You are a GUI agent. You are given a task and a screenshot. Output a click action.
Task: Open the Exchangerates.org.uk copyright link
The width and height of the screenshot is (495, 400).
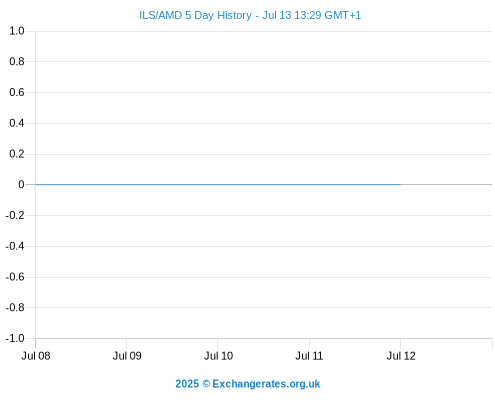[x=248, y=384]
